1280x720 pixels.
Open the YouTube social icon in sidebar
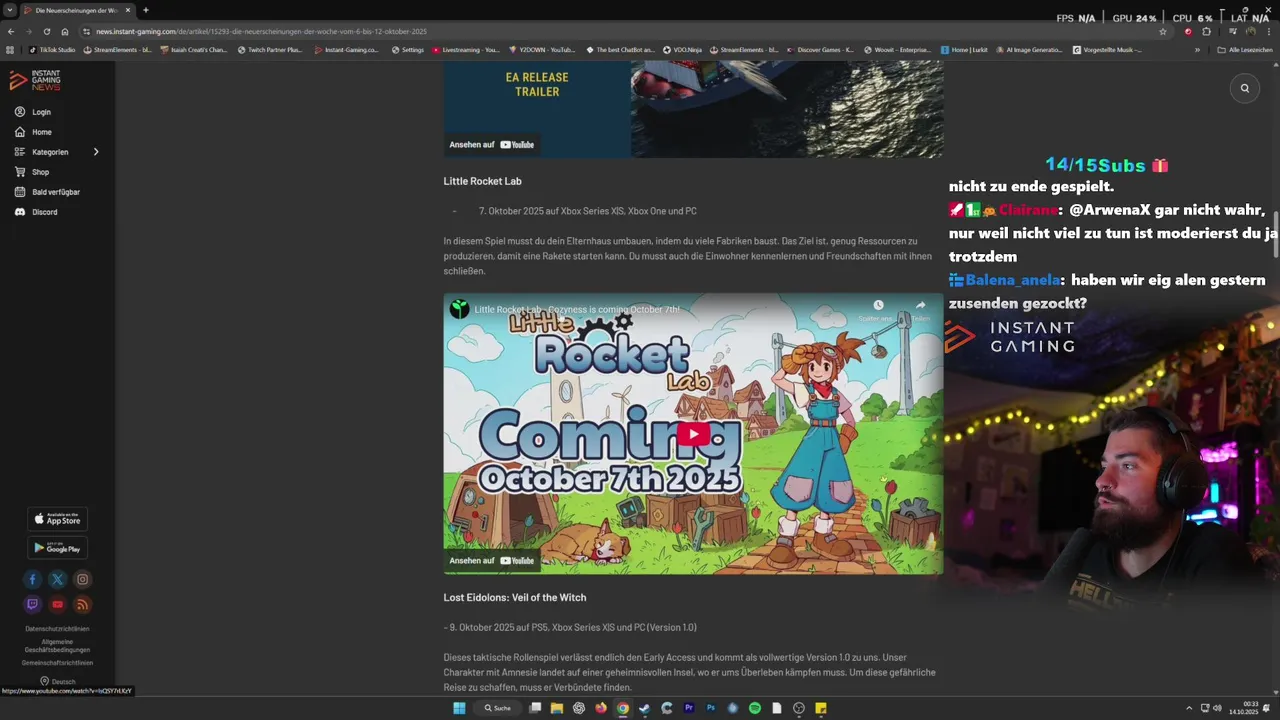tap(58, 604)
